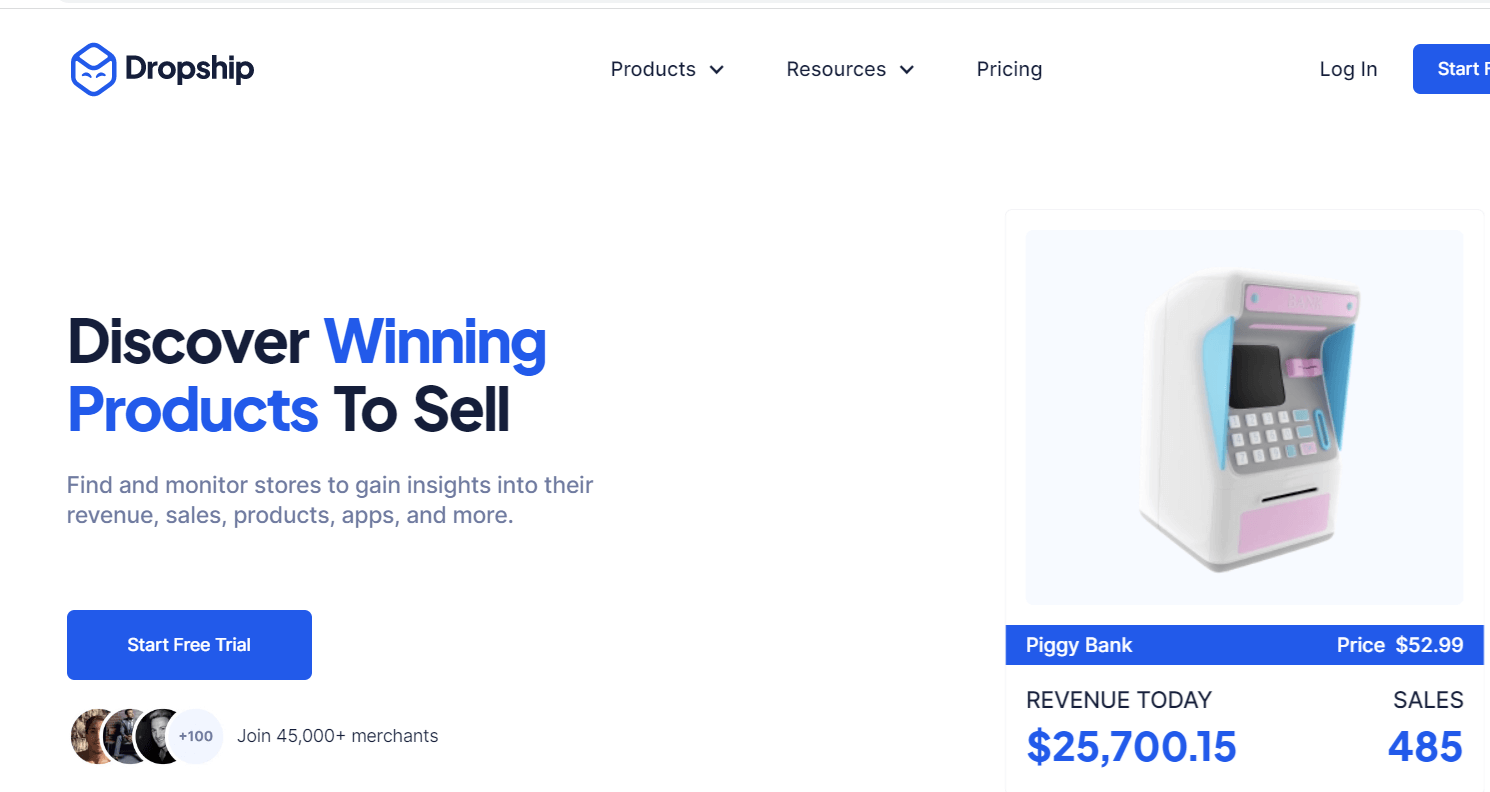This screenshot has width=1490, height=792.
Task: Expand the Resources navigation chevron
Action: 907,70
